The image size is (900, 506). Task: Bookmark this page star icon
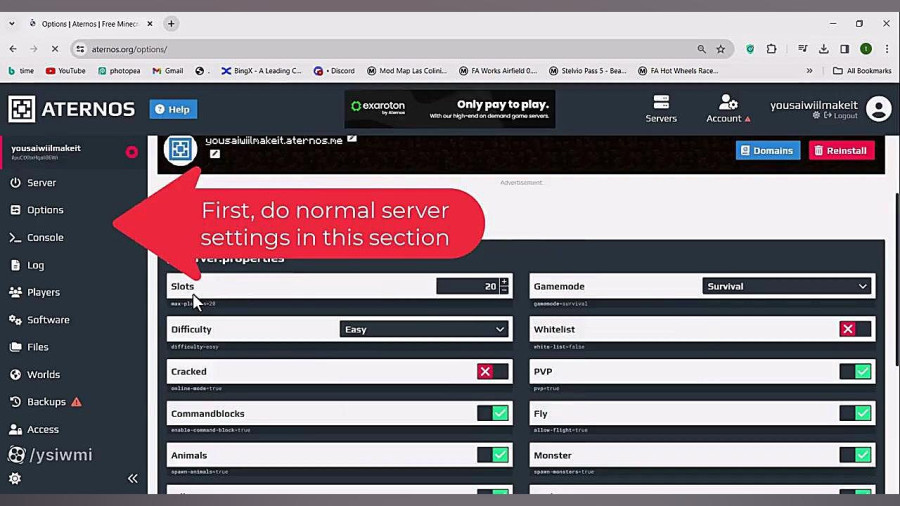721,49
